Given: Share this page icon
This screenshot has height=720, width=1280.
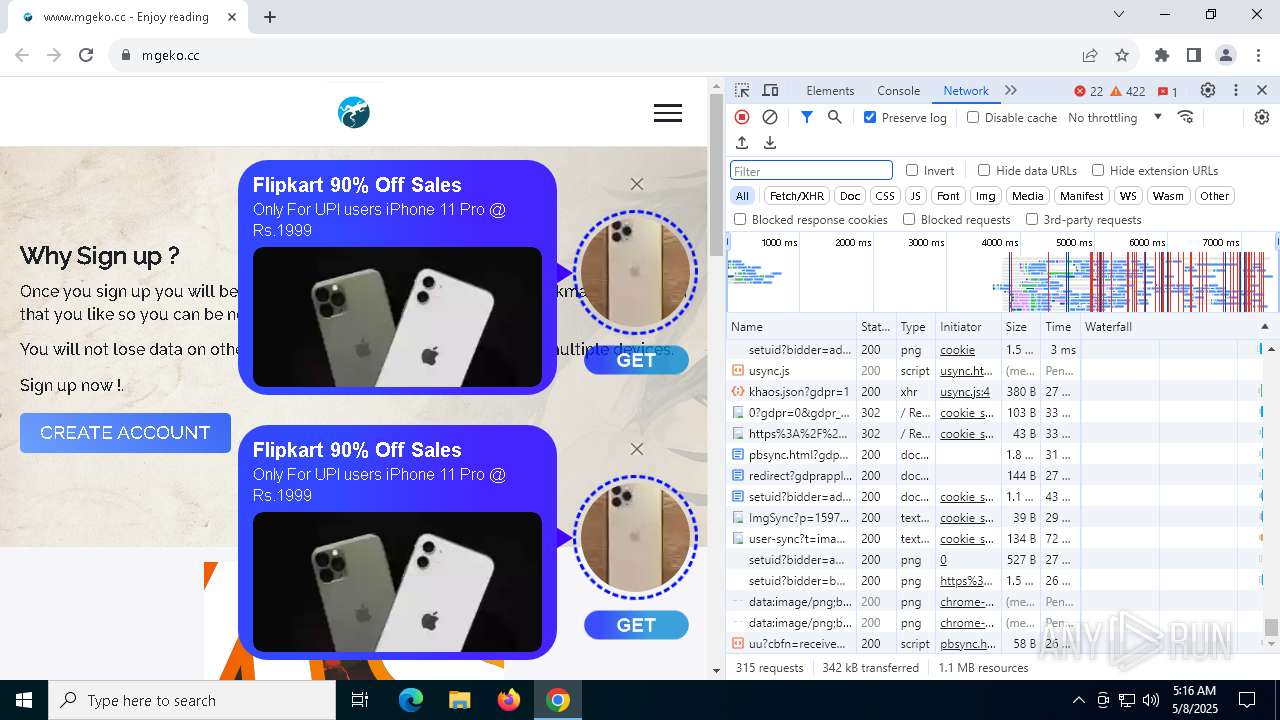Looking at the screenshot, I should tap(1090, 55).
